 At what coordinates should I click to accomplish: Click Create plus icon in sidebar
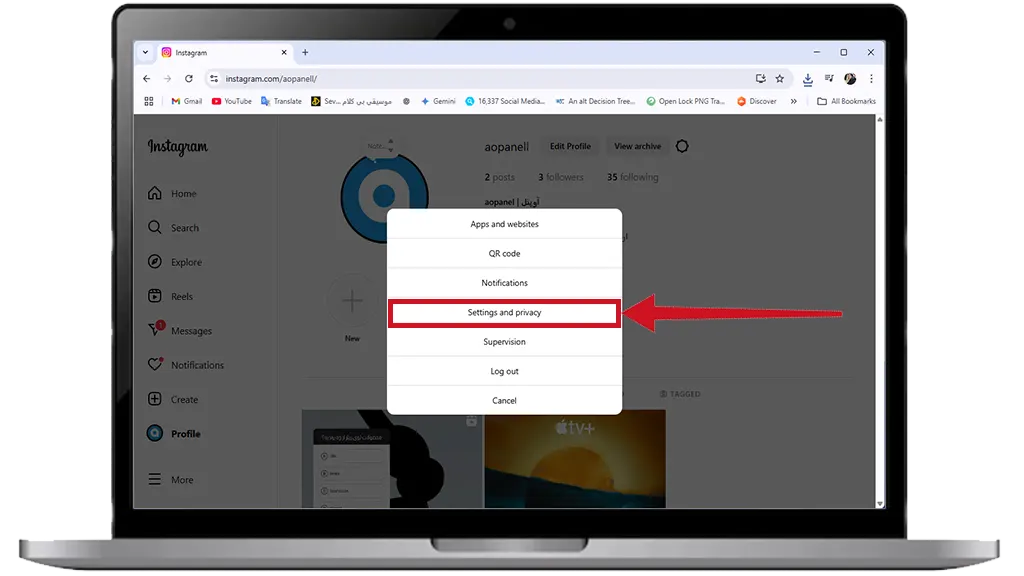coord(155,399)
